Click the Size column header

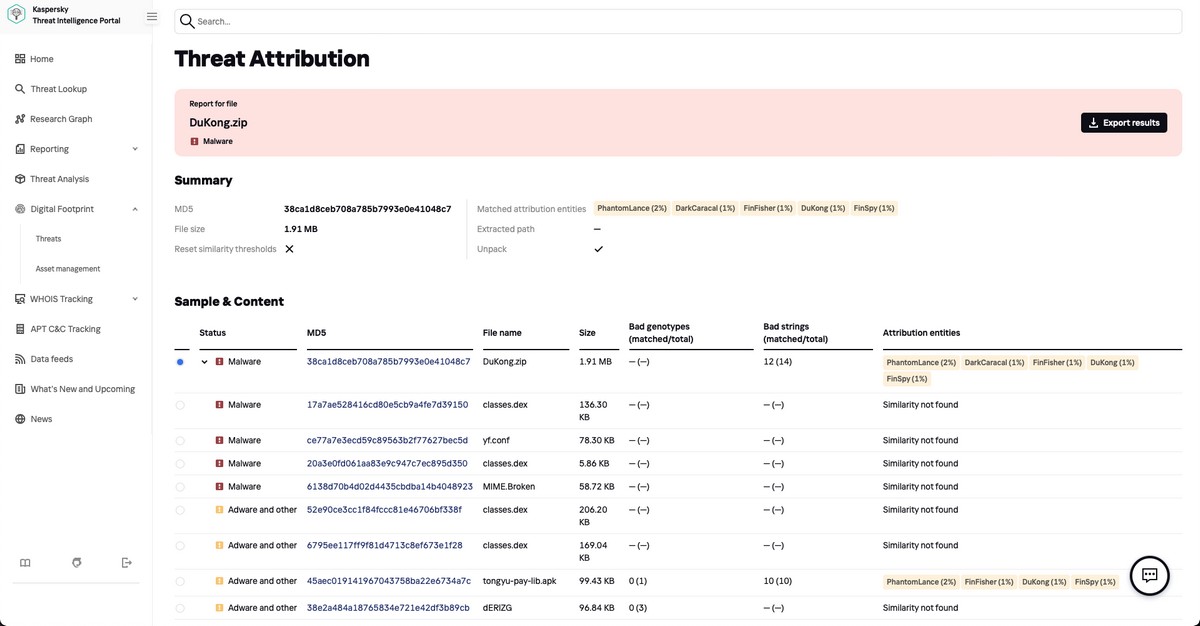(587, 333)
